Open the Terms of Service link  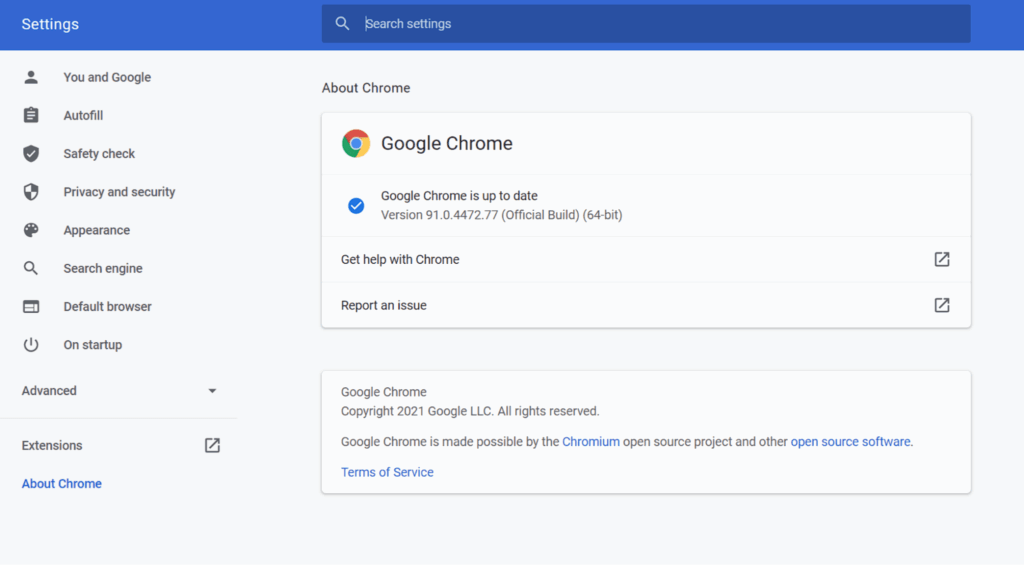tap(387, 472)
